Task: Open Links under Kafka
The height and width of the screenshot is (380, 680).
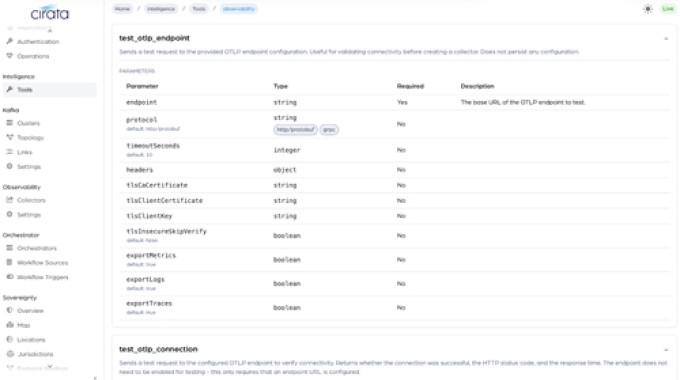Action: [25, 152]
